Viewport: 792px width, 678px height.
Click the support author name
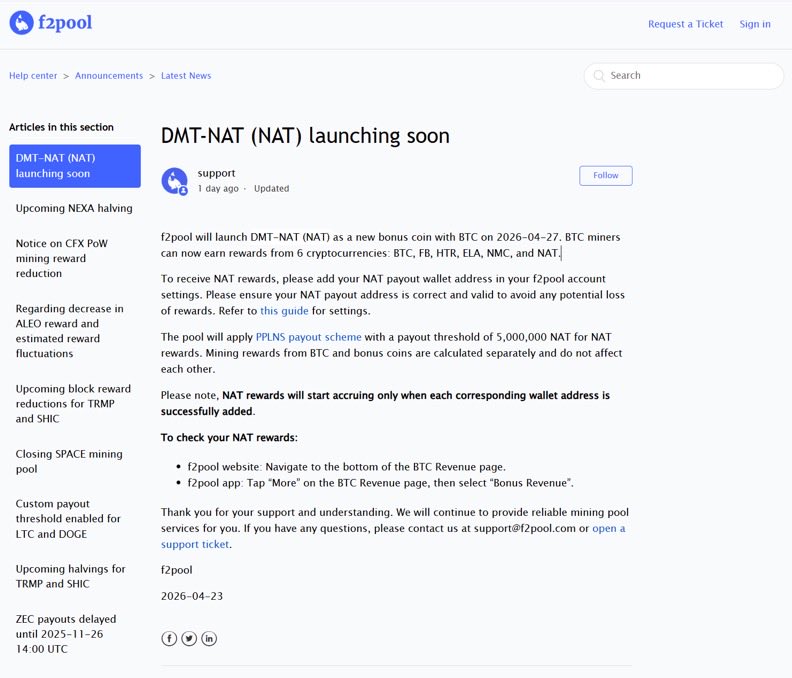point(216,173)
